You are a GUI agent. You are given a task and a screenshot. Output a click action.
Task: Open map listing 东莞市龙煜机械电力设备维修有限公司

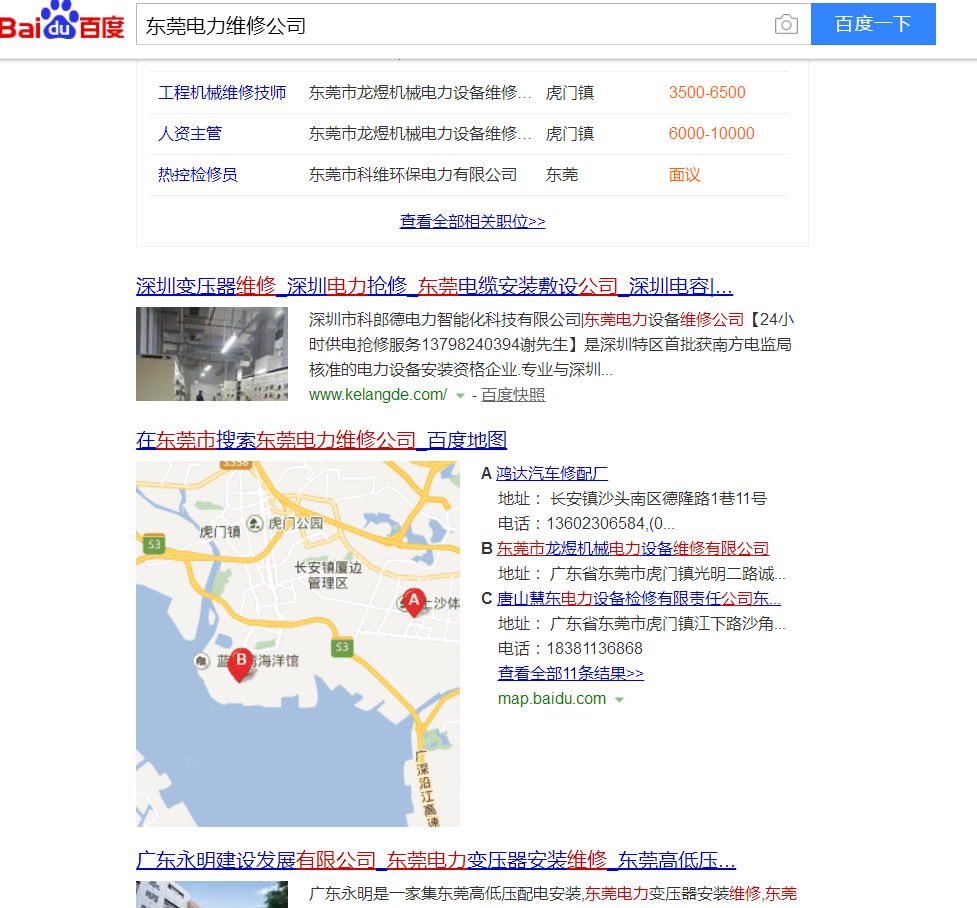(x=632, y=548)
